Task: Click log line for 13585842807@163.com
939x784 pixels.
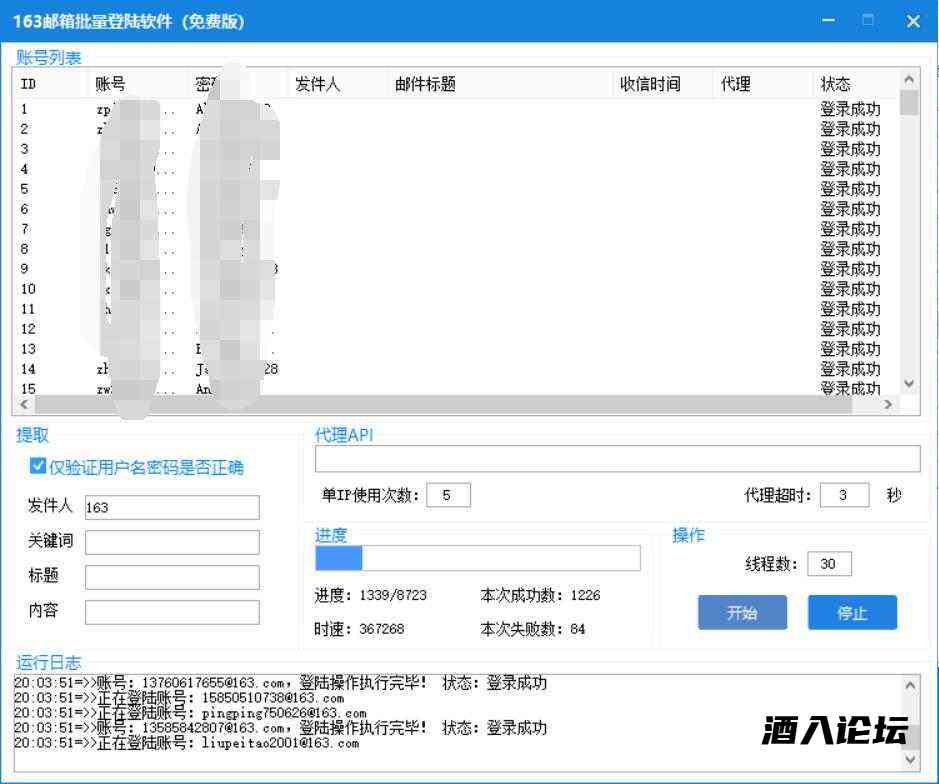Action: [280, 728]
